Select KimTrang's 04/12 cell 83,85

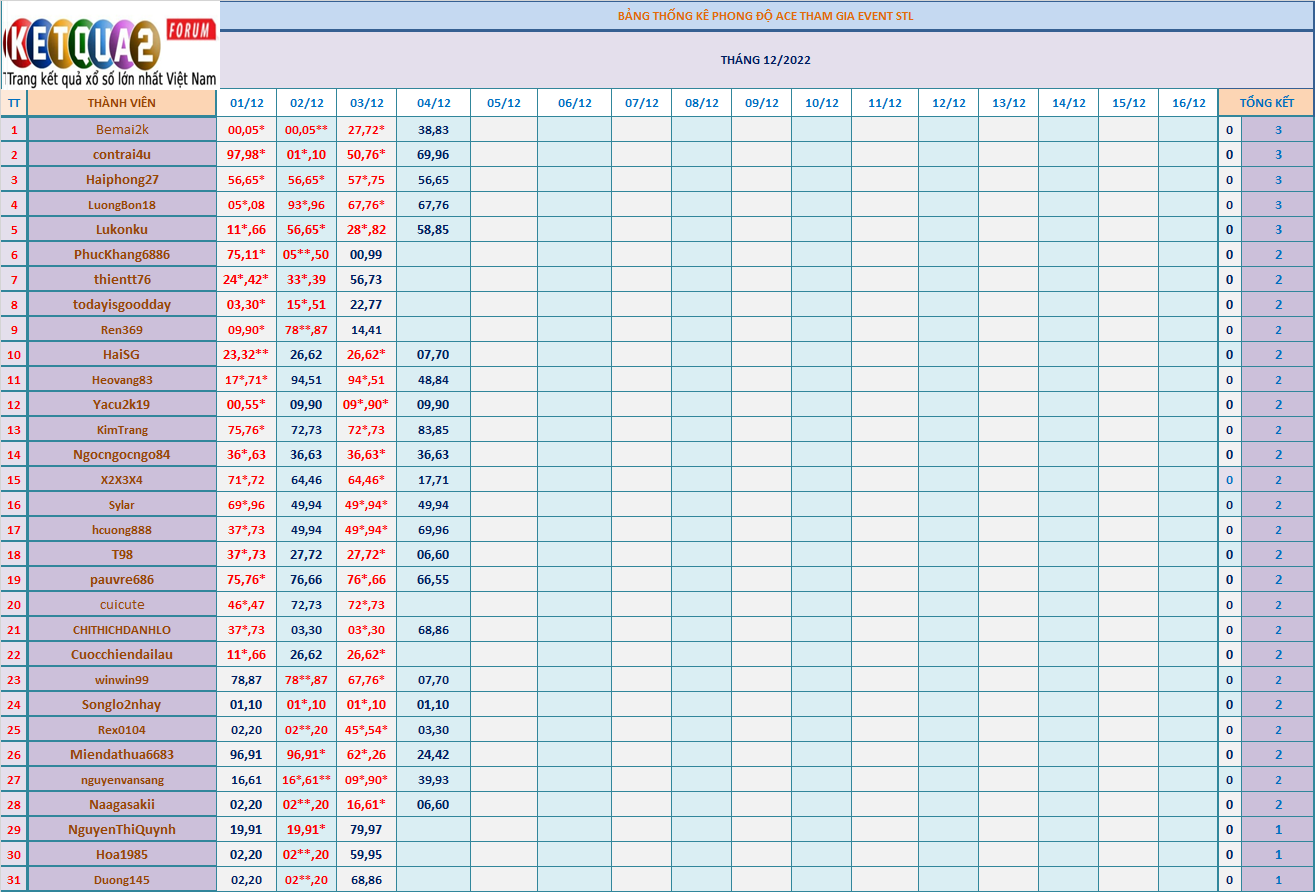(x=433, y=430)
